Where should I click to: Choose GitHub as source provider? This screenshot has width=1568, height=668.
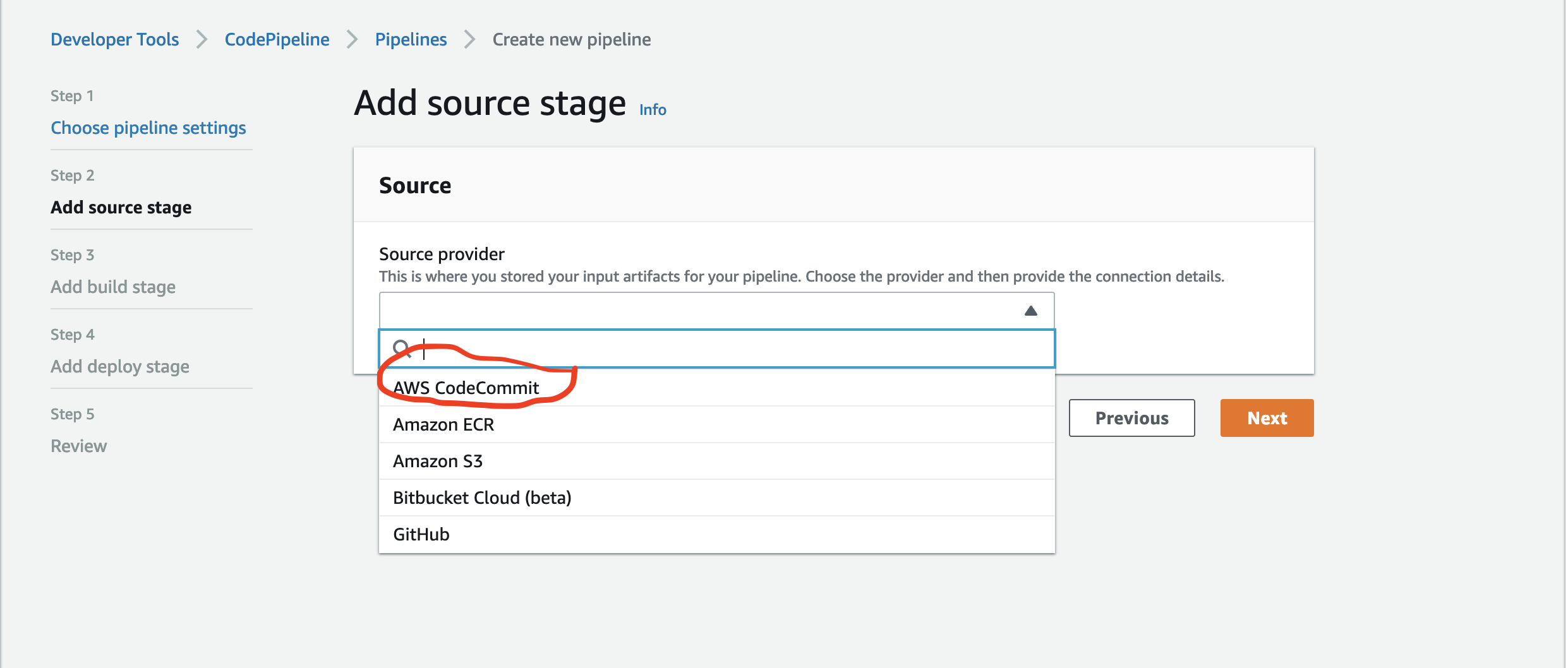coord(421,534)
